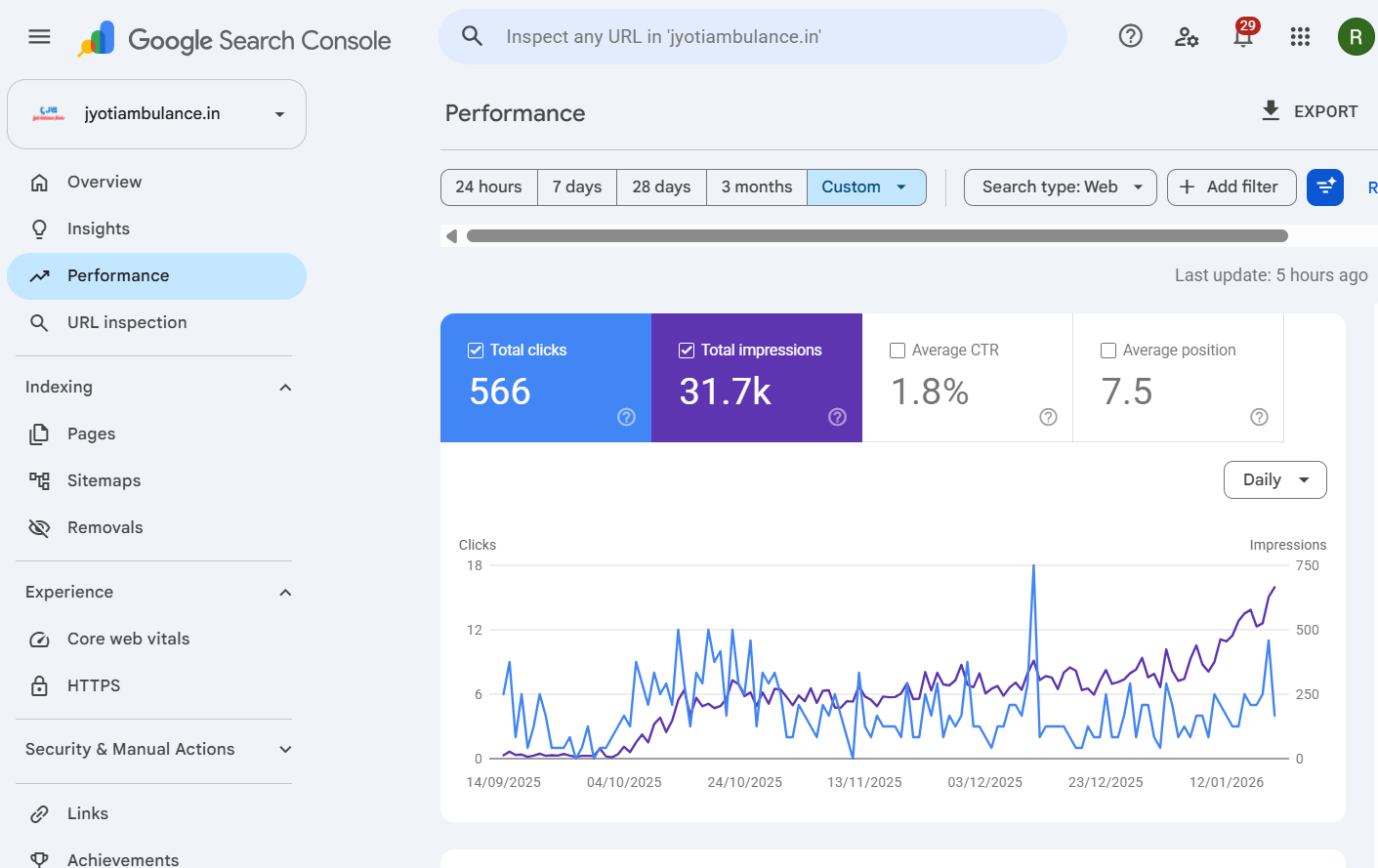1378x868 pixels.
Task: Open help tooltip on Total clicks
Action: click(x=627, y=417)
